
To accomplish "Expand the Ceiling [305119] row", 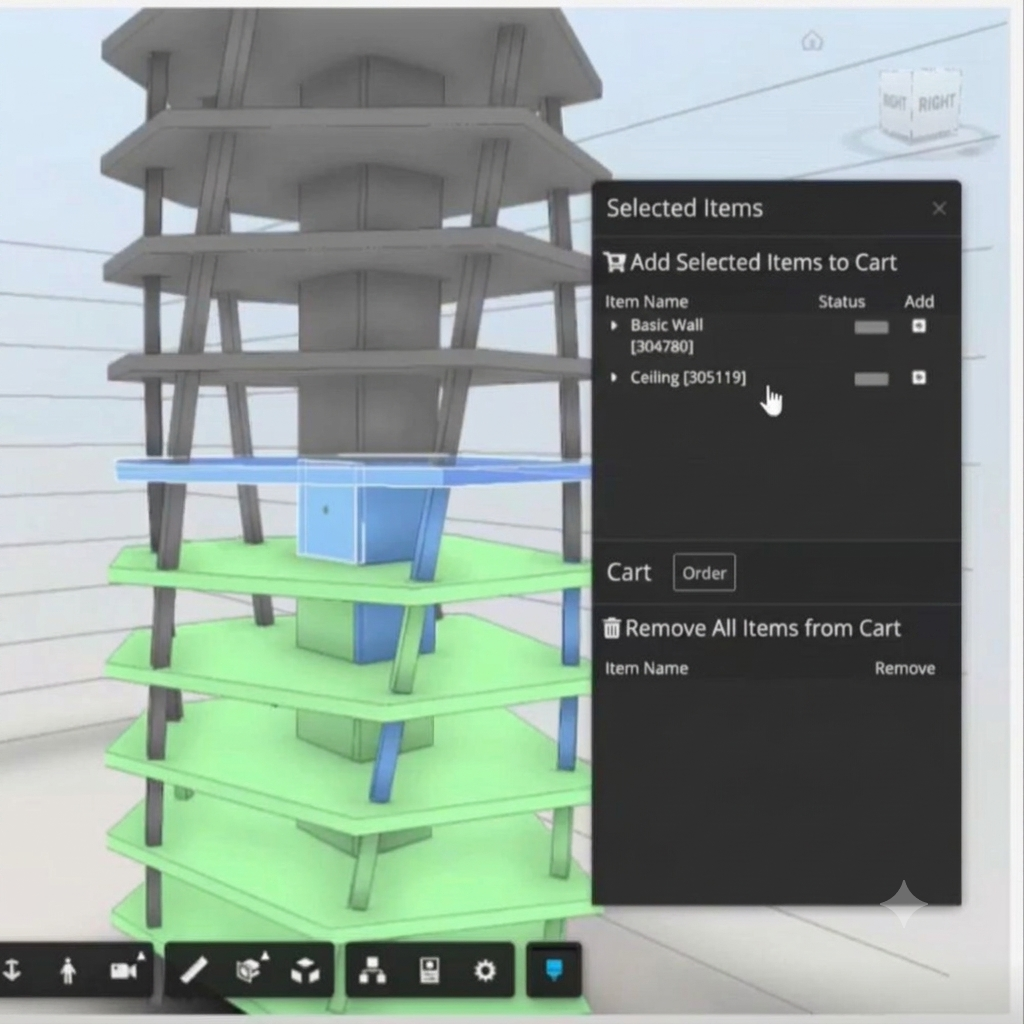I will pos(613,377).
